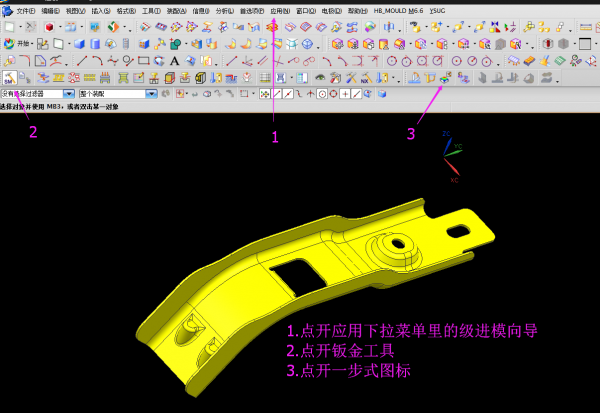Select the Line curve tool
This screenshot has height=413, width=600.
pos(82,61)
